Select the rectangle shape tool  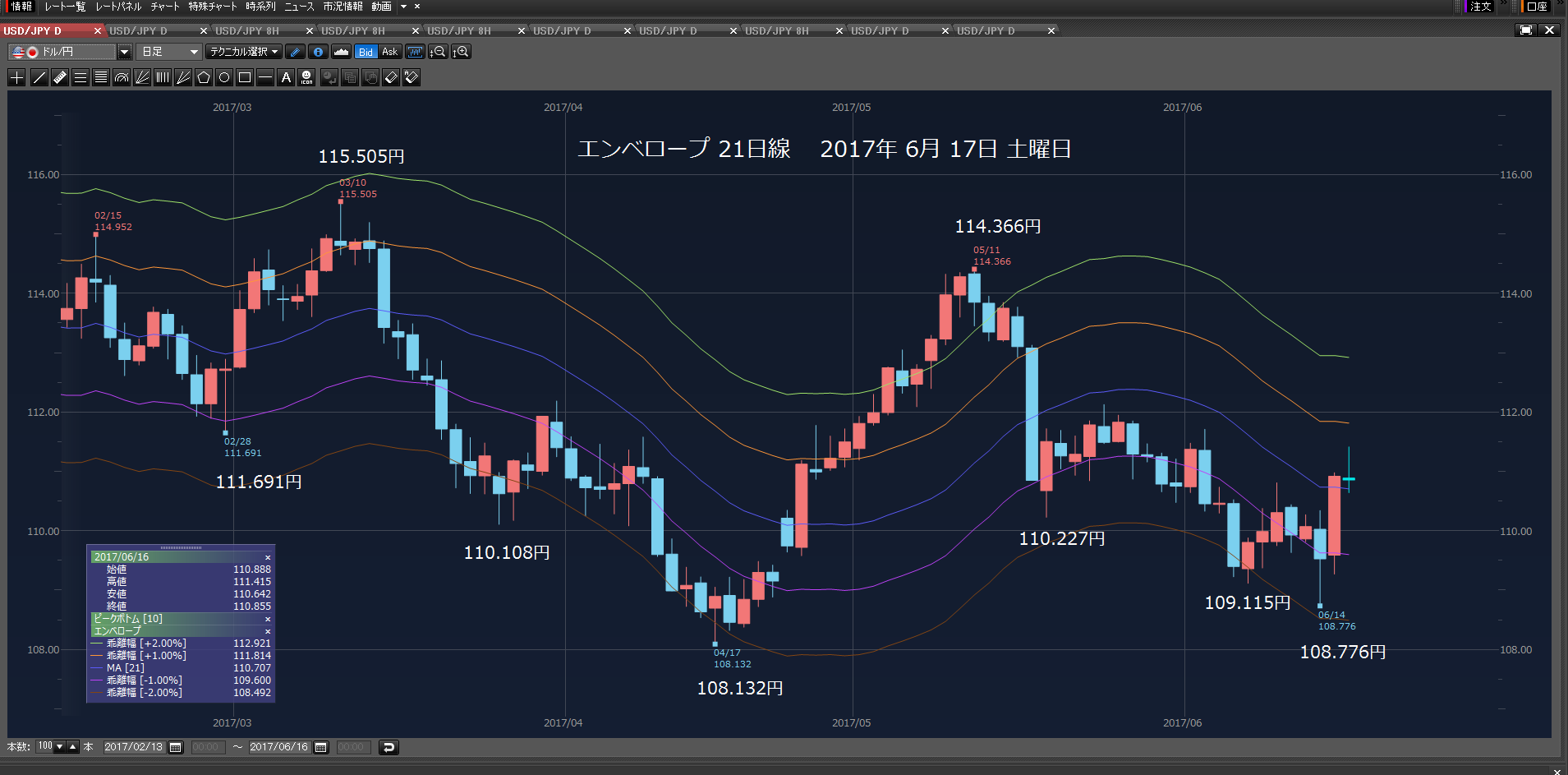pos(245,77)
